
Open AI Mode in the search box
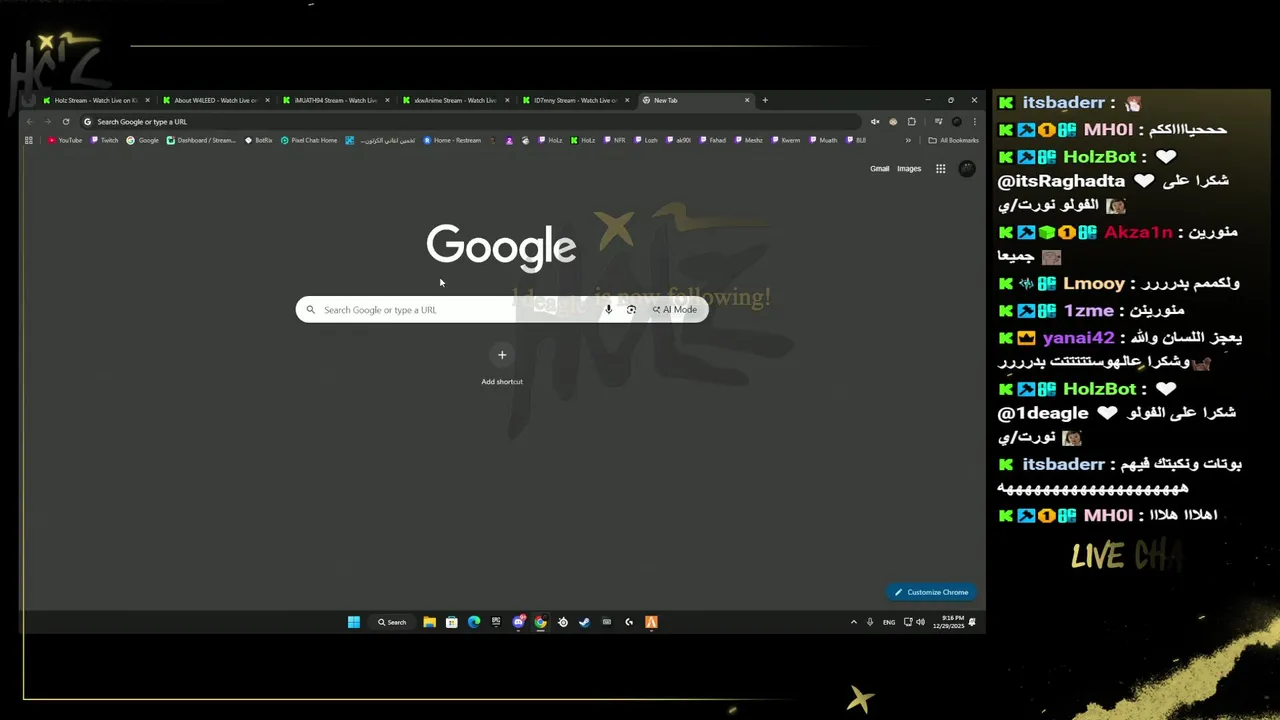pos(675,310)
